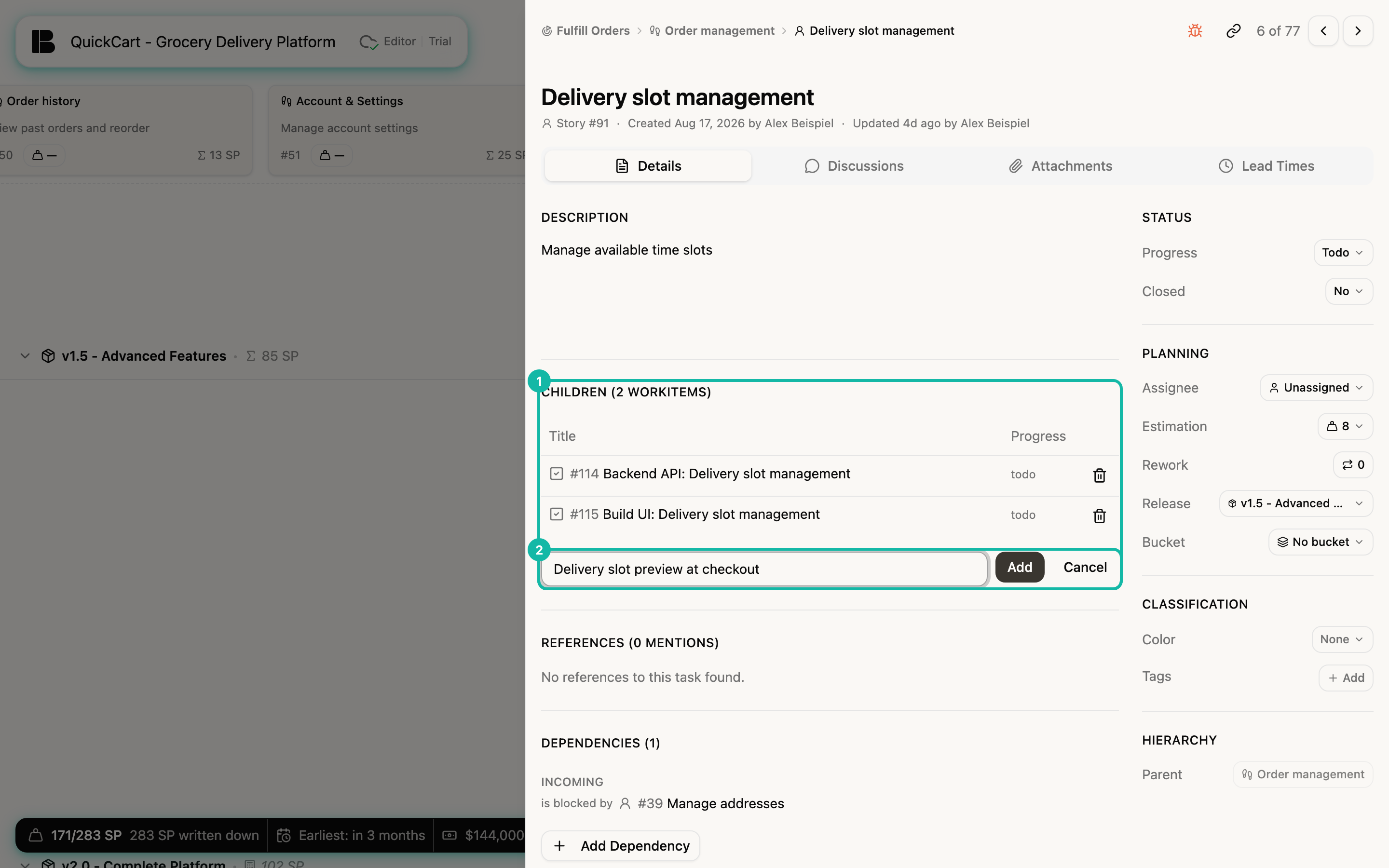Image resolution: width=1389 pixels, height=868 pixels.
Task: Delete child #115 with trash icon
Action: (1099, 515)
